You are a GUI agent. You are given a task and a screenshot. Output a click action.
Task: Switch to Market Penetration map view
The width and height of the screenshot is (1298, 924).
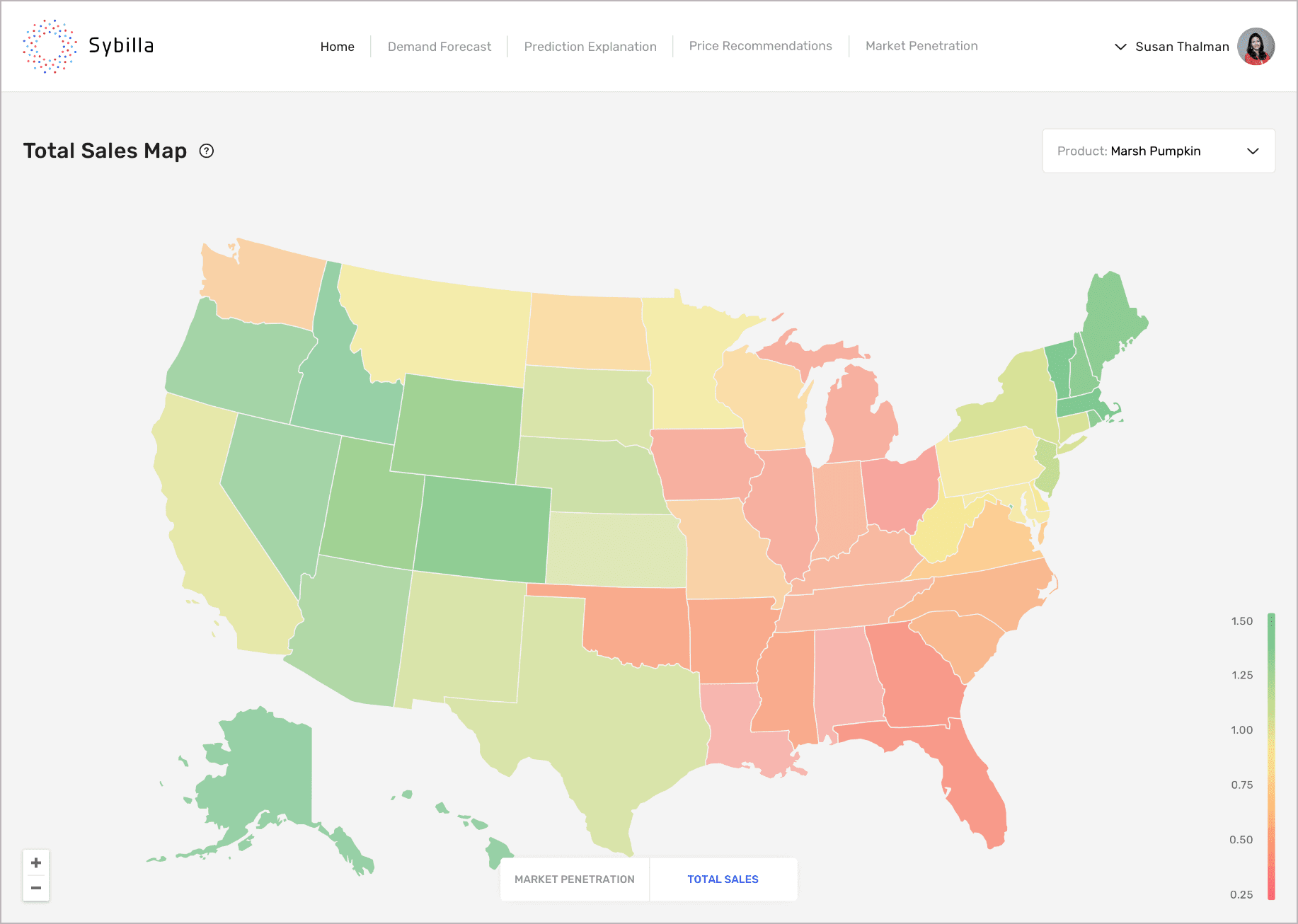574,879
